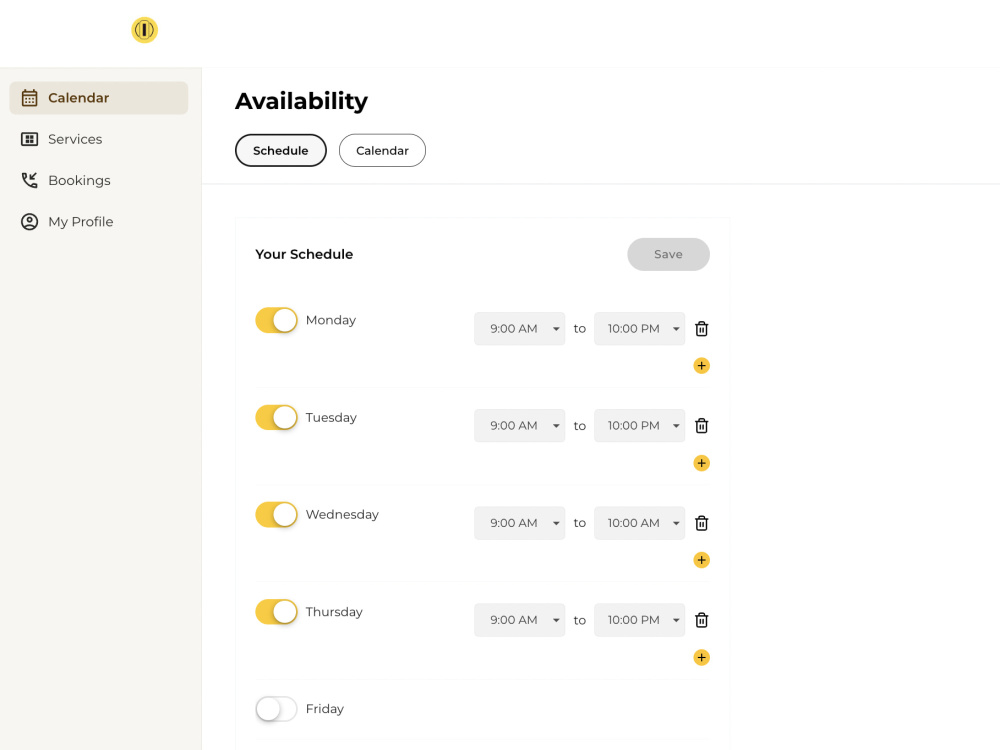Add a time slot for Wednesday
Image resolution: width=1000 pixels, height=750 pixels.
click(x=702, y=560)
